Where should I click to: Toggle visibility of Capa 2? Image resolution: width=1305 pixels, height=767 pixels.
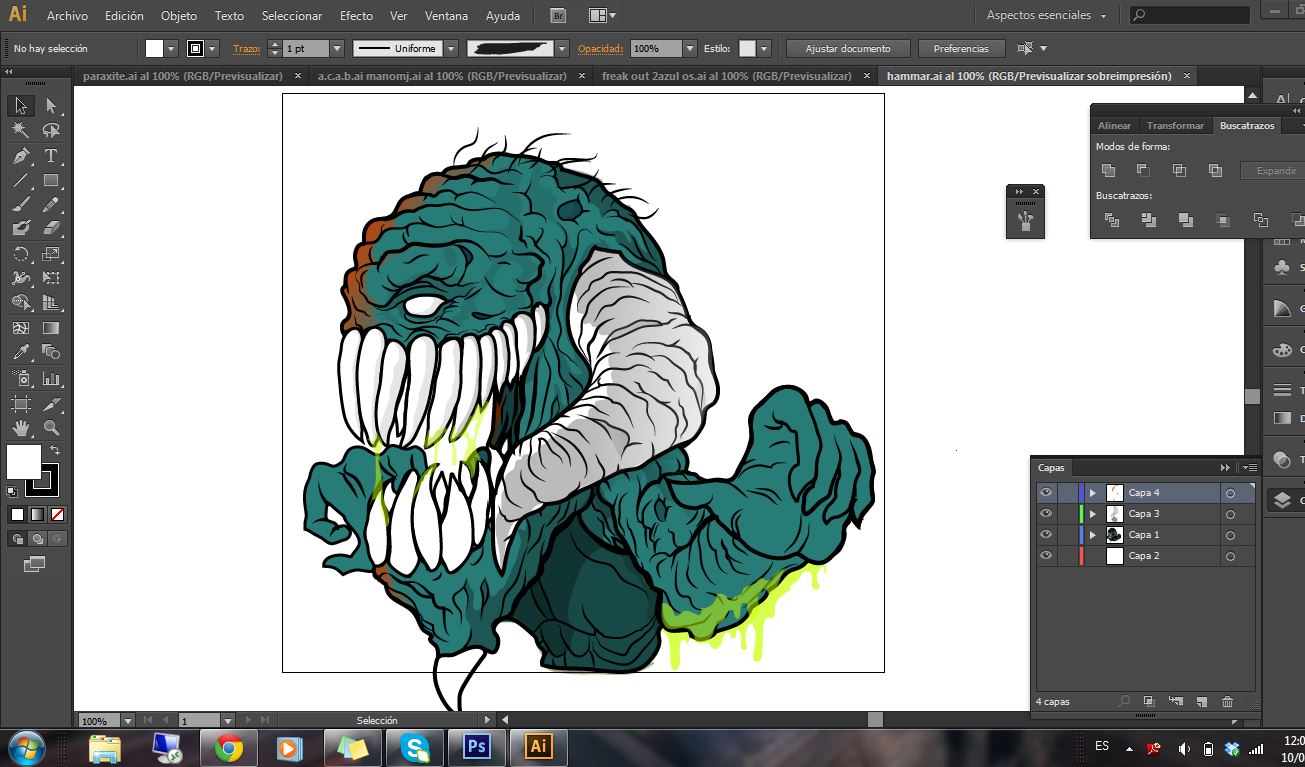pyautogui.click(x=1045, y=555)
